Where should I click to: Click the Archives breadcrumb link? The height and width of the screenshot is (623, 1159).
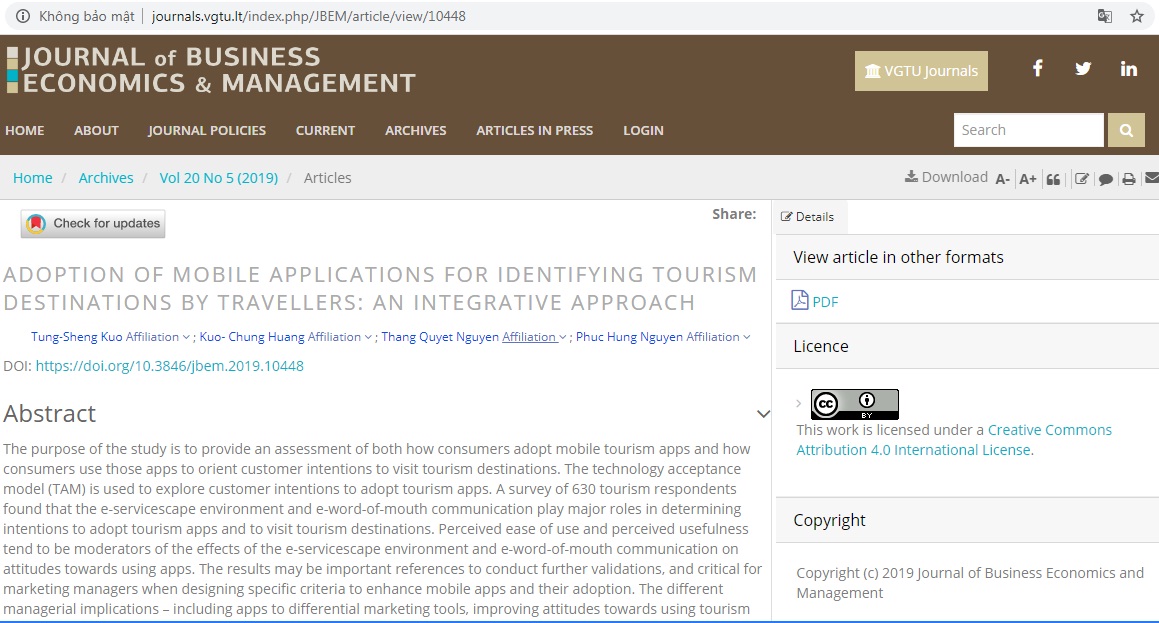106,178
